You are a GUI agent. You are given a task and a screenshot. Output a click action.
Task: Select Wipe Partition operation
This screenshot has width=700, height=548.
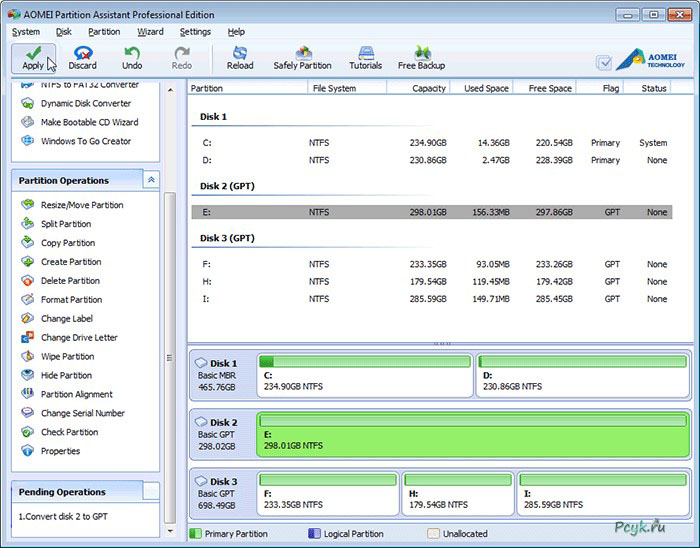click(67, 356)
